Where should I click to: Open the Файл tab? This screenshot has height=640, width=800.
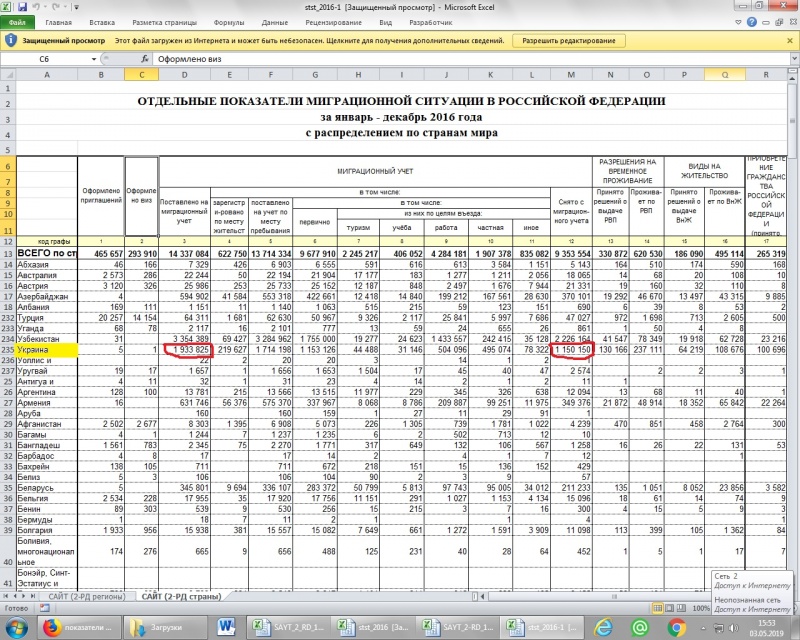(x=17, y=22)
